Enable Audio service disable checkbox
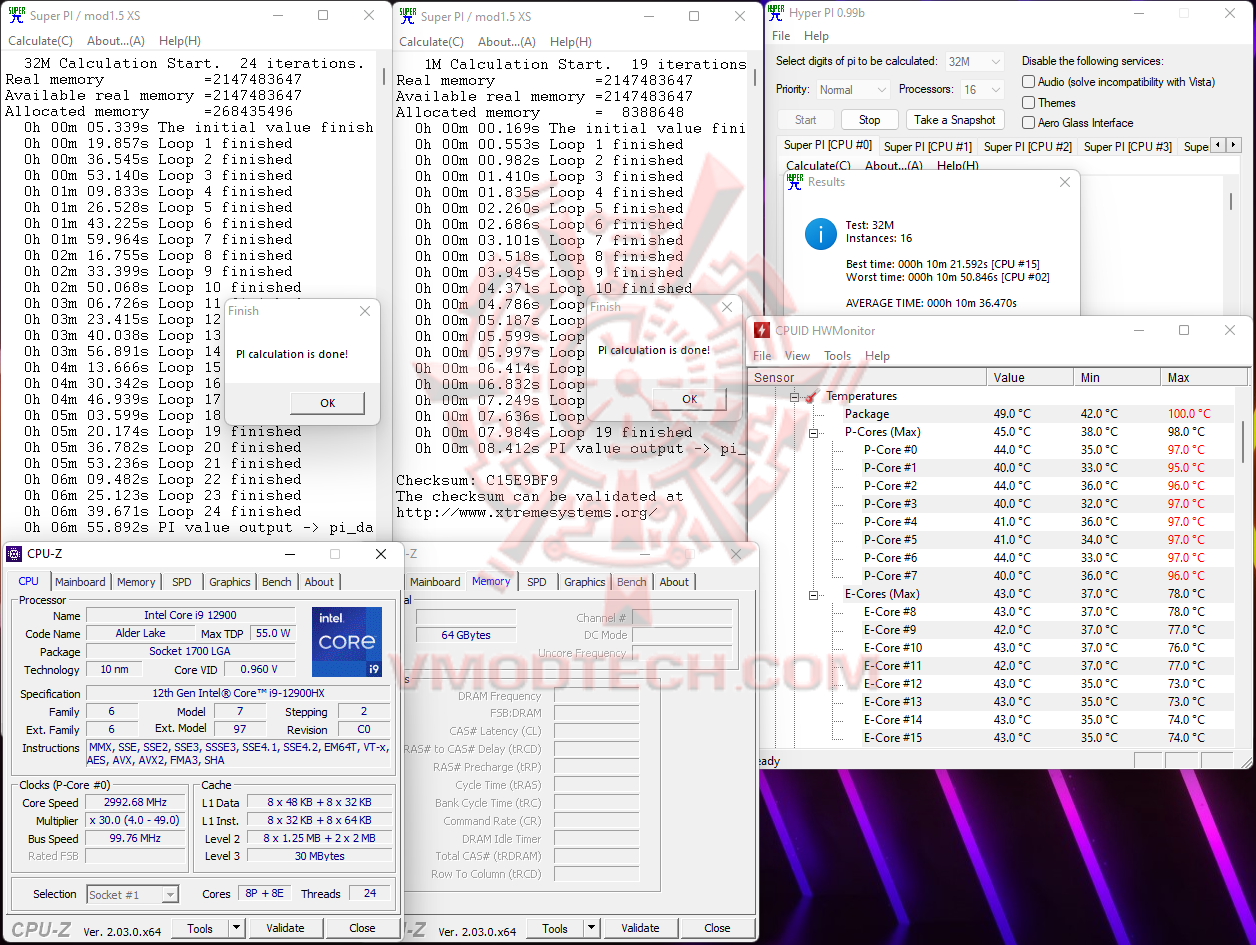Screen dimensions: 1256x945 pyautogui.click(x=1028, y=82)
